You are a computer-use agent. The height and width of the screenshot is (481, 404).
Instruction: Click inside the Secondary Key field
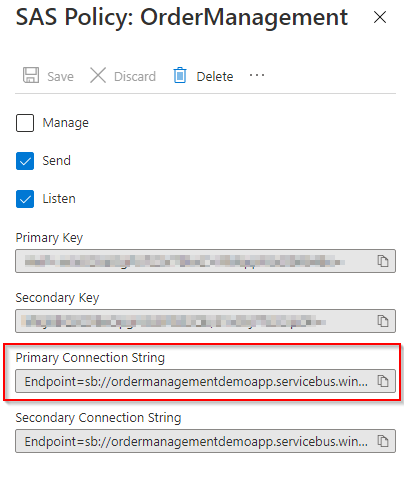pyautogui.click(x=205, y=321)
